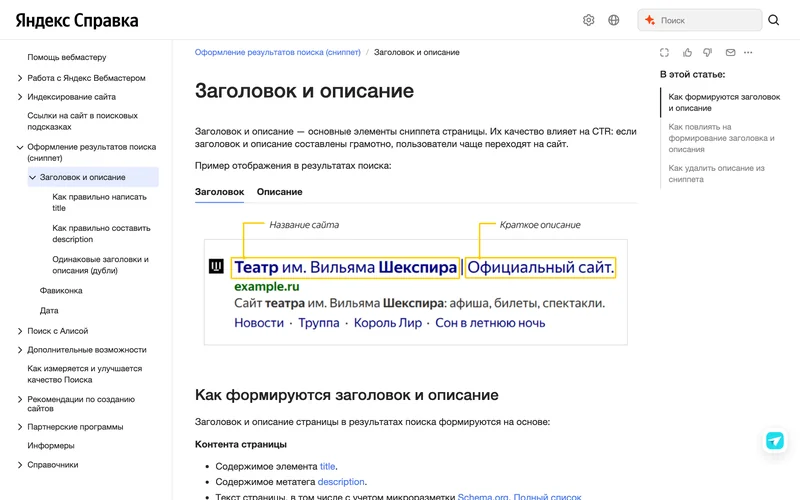Click the theater favicon in snippet example
800x500 pixels.
[216, 266]
